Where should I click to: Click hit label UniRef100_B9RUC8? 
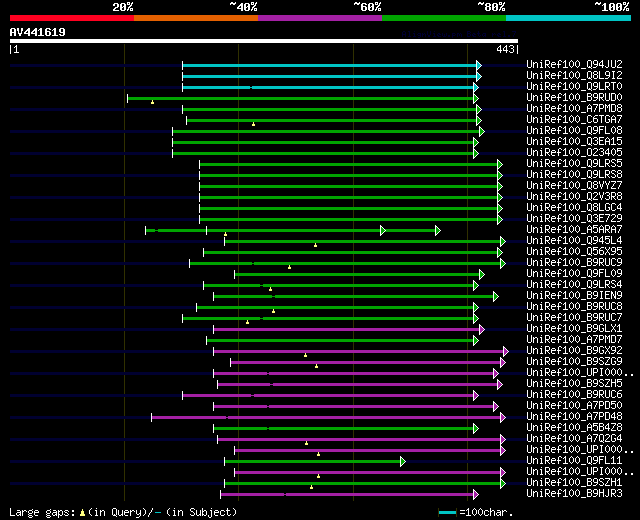pyautogui.click(x=574, y=307)
